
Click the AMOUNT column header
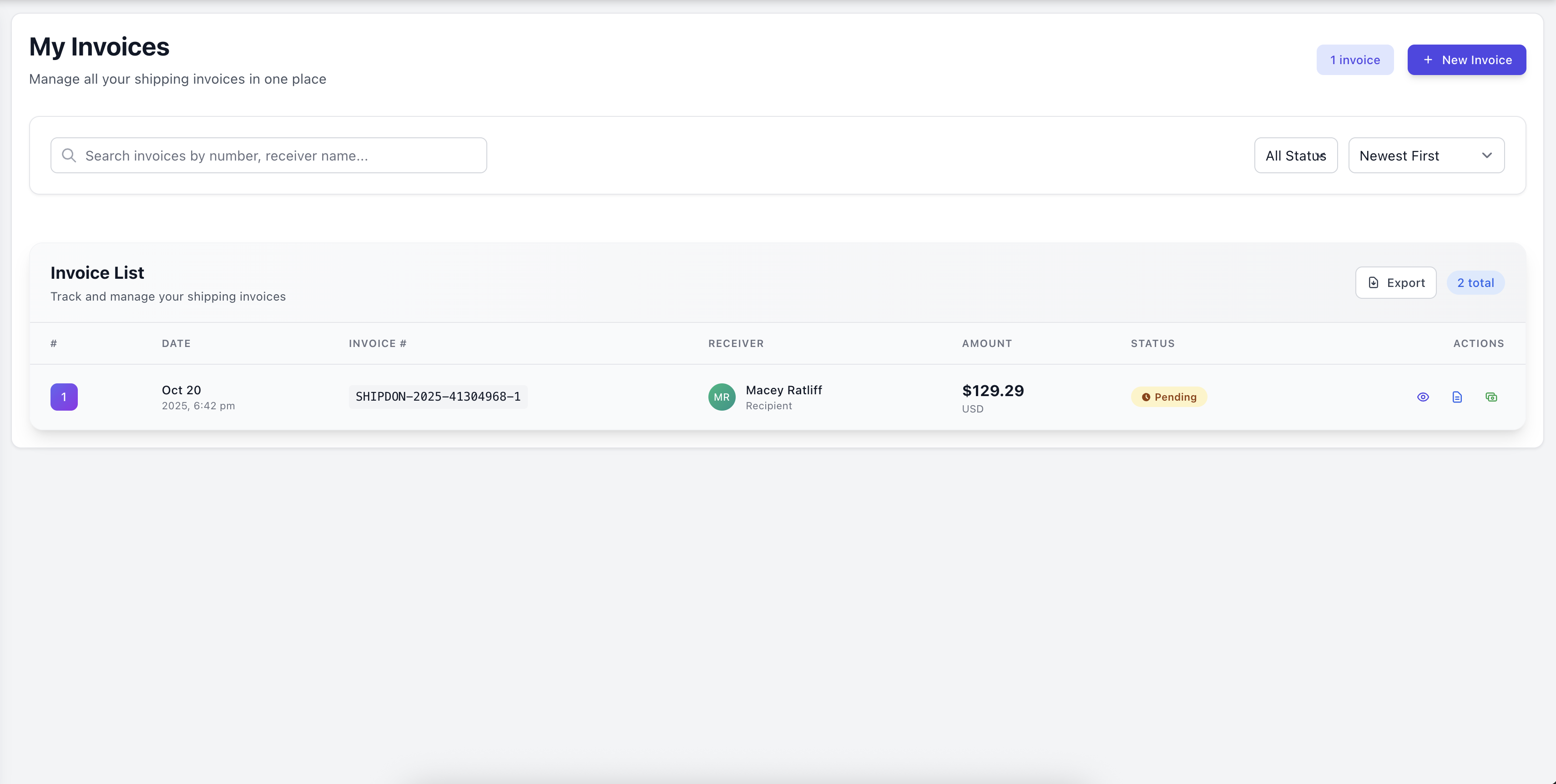pos(986,343)
